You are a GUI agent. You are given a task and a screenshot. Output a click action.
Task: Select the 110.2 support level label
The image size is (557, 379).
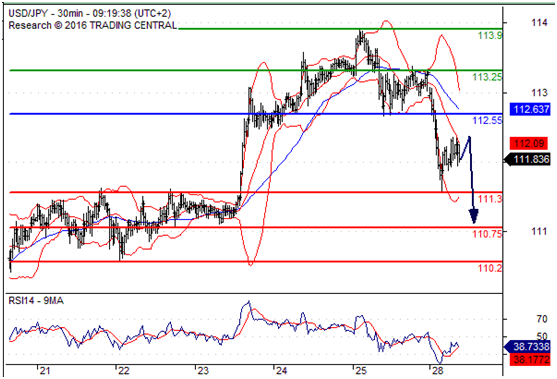[x=490, y=268]
